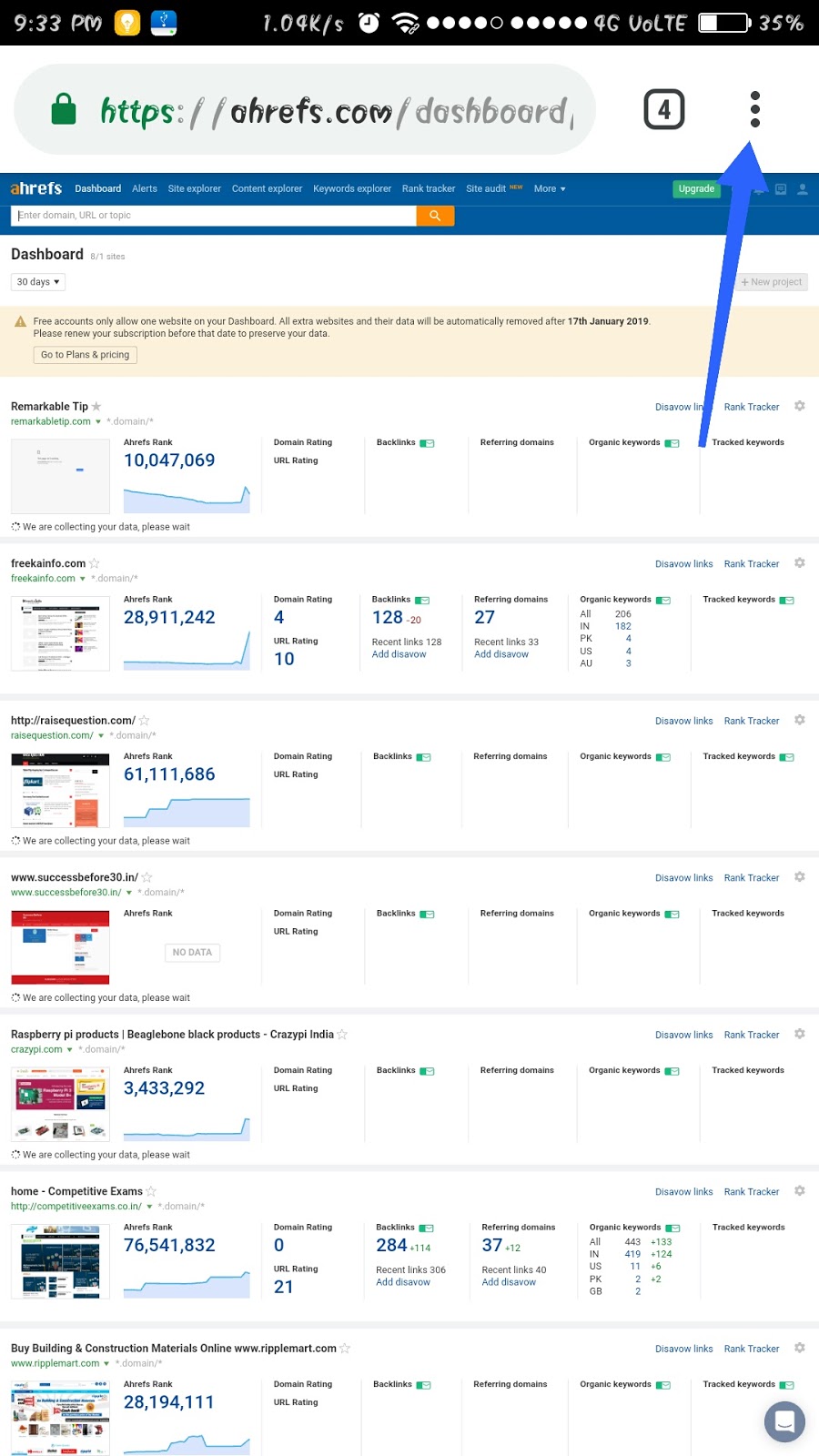The image size is (819, 1456).
Task: Click the orange search magnifier button
Action: click(435, 216)
